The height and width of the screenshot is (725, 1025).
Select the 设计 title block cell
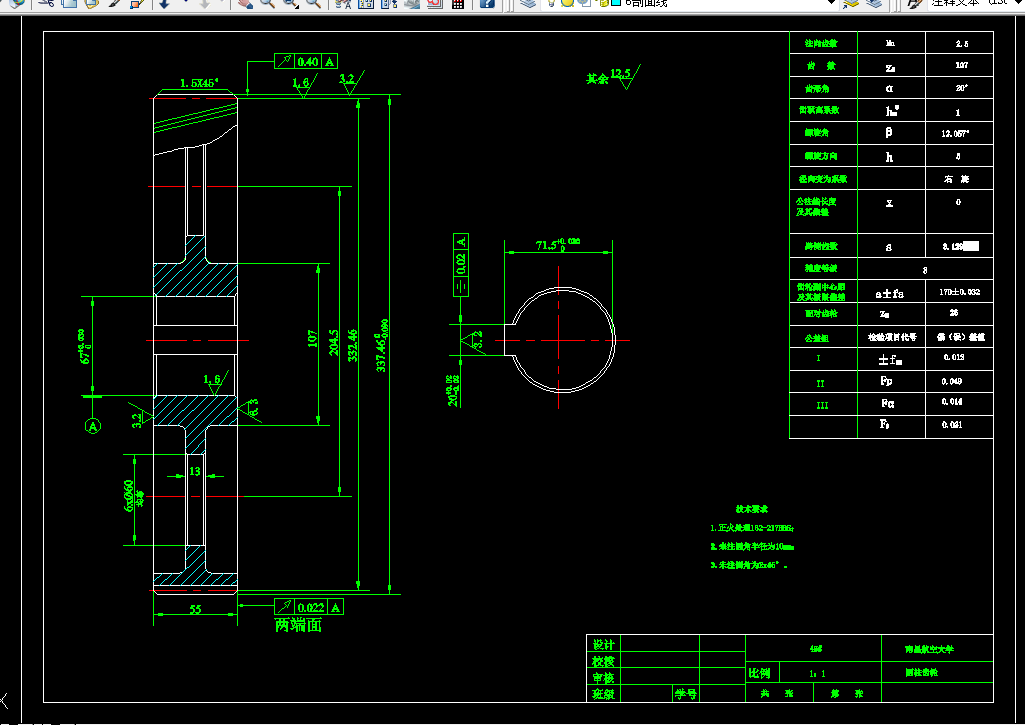pyautogui.click(x=603, y=644)
